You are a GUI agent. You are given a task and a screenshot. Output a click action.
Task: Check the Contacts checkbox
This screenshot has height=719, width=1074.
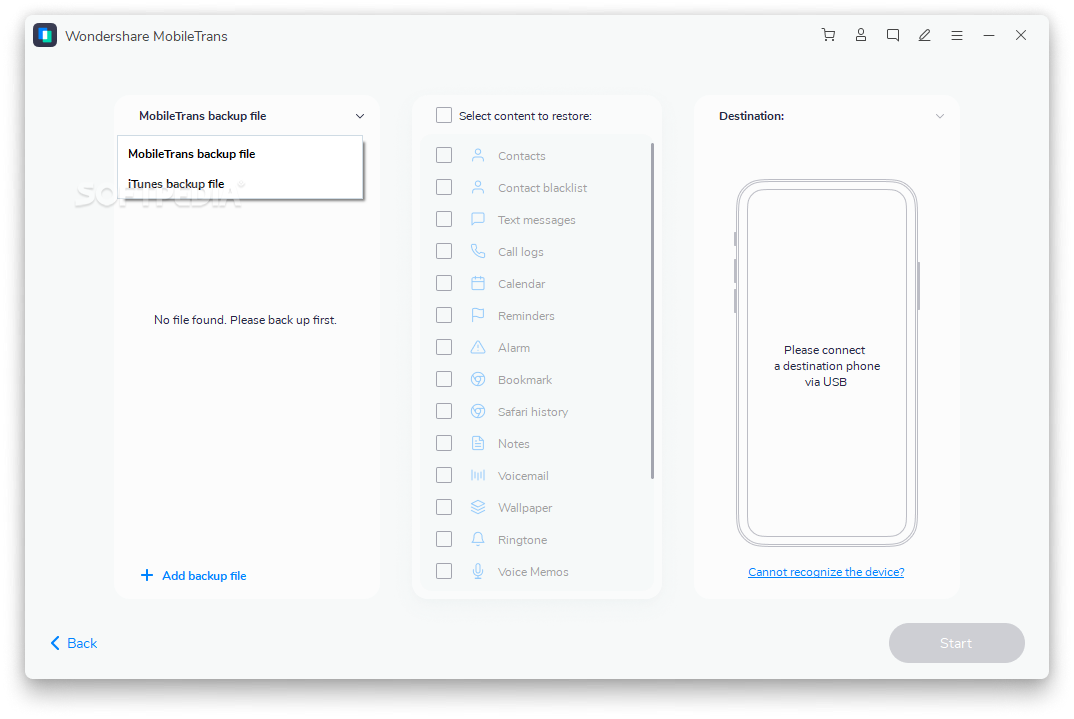[x=444, y=155]
